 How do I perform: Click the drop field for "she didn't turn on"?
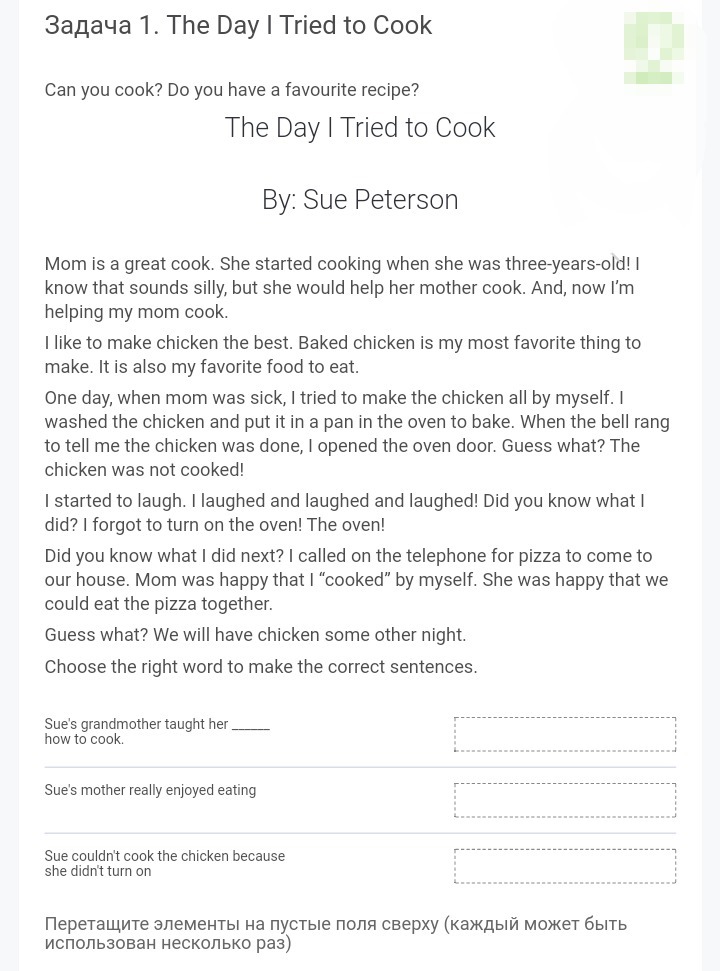[x=565, y=866]
